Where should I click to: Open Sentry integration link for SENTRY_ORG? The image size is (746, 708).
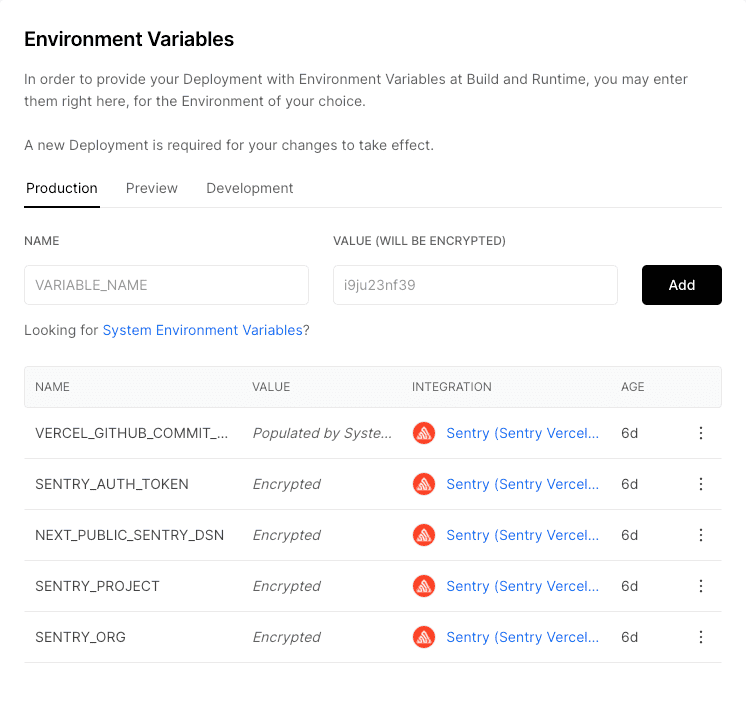click(522, 637)
